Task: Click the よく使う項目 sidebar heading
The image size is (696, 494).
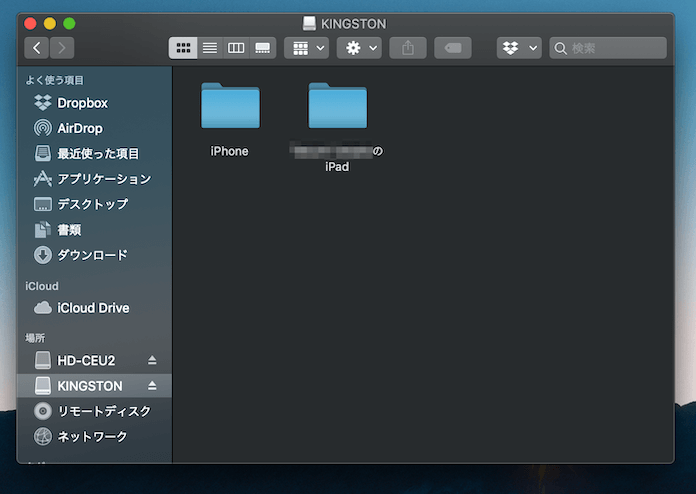Action: pyautogui.click(x=55, y=80)
